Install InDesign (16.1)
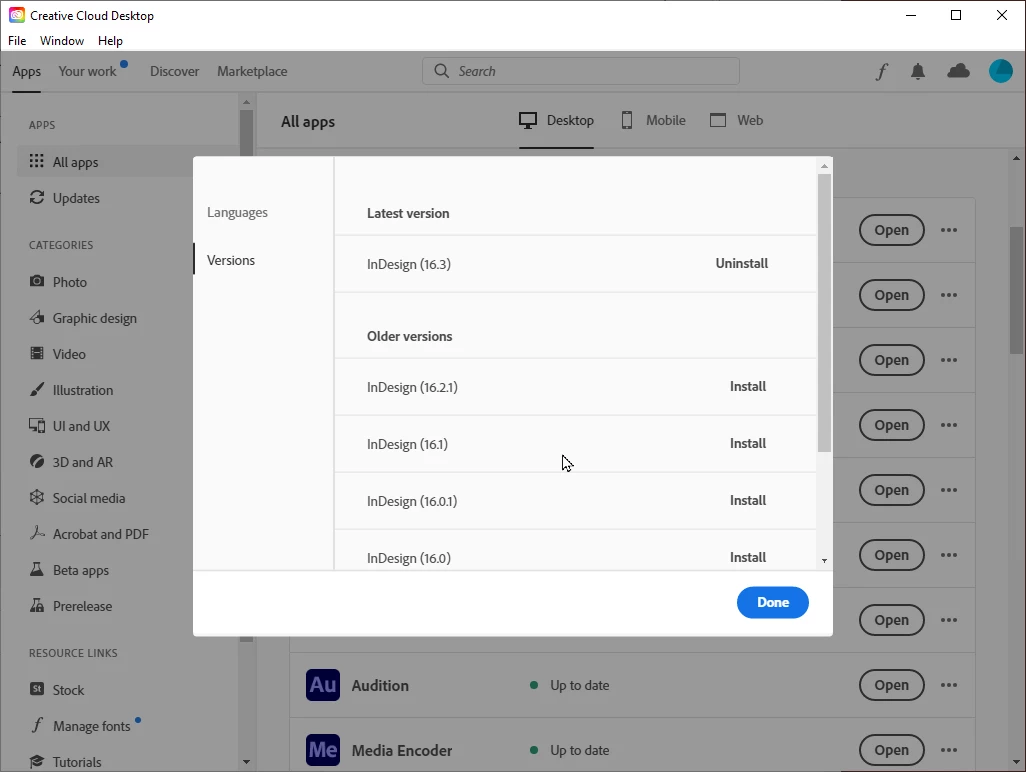1026x772 pixels. (748, 443)
